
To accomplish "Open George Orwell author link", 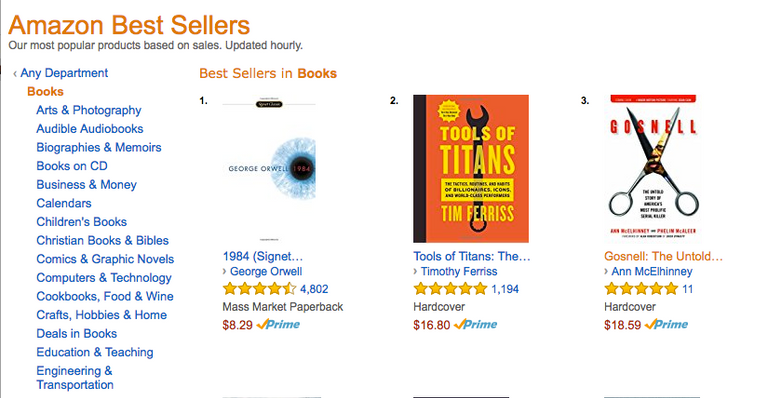I will tap(266, 271).
